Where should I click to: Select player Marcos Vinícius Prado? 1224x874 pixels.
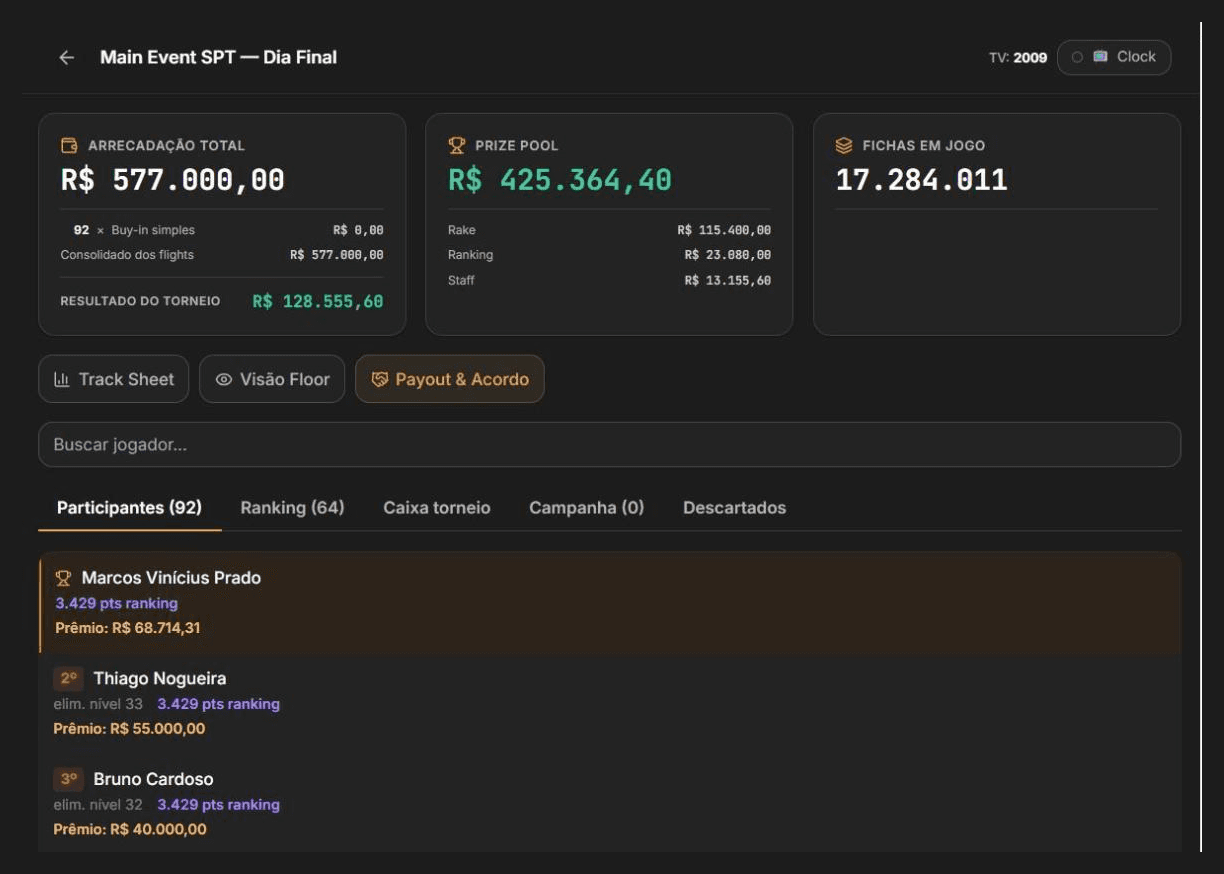[171, 578]
